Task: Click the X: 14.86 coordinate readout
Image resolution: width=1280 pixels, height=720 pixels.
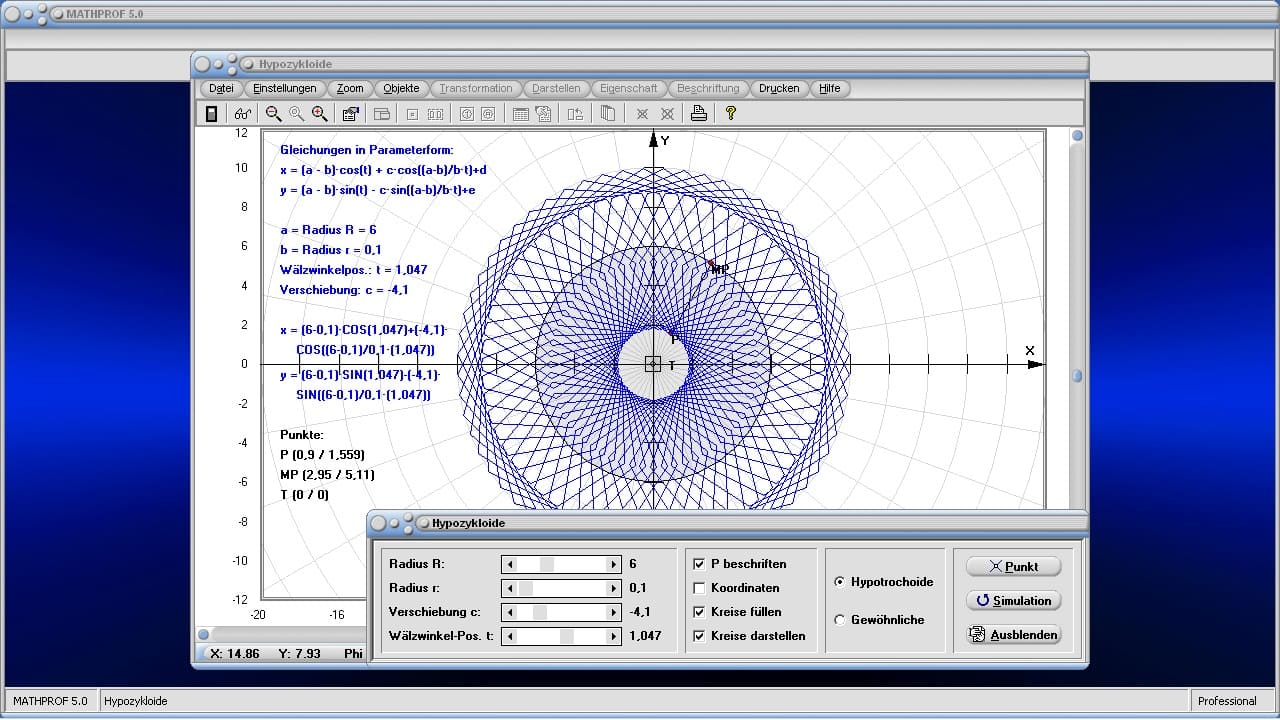Action: 235,653
